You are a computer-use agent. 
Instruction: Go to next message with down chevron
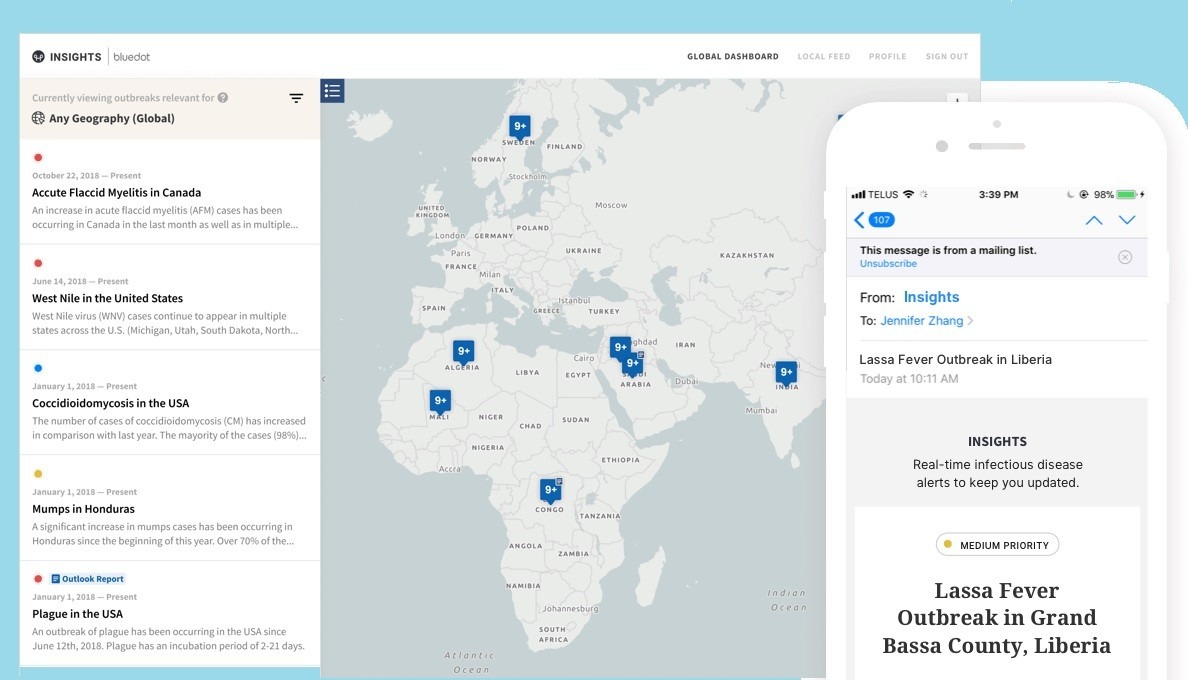pyautogui.click(x=1127, y=220)
